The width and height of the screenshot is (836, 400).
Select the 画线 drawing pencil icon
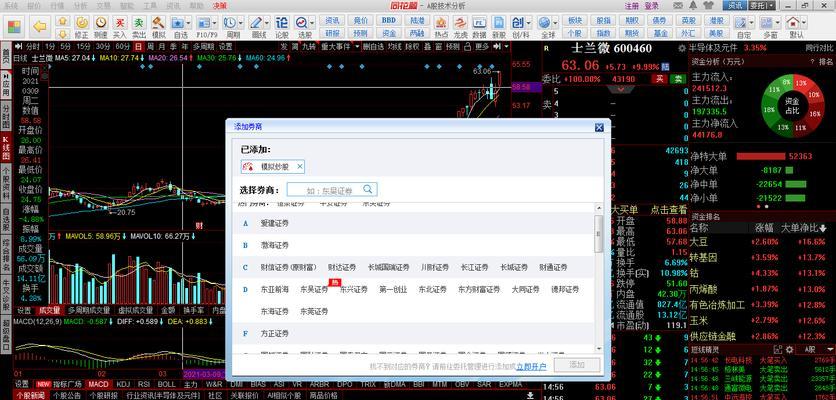click(x=255, y=22)
